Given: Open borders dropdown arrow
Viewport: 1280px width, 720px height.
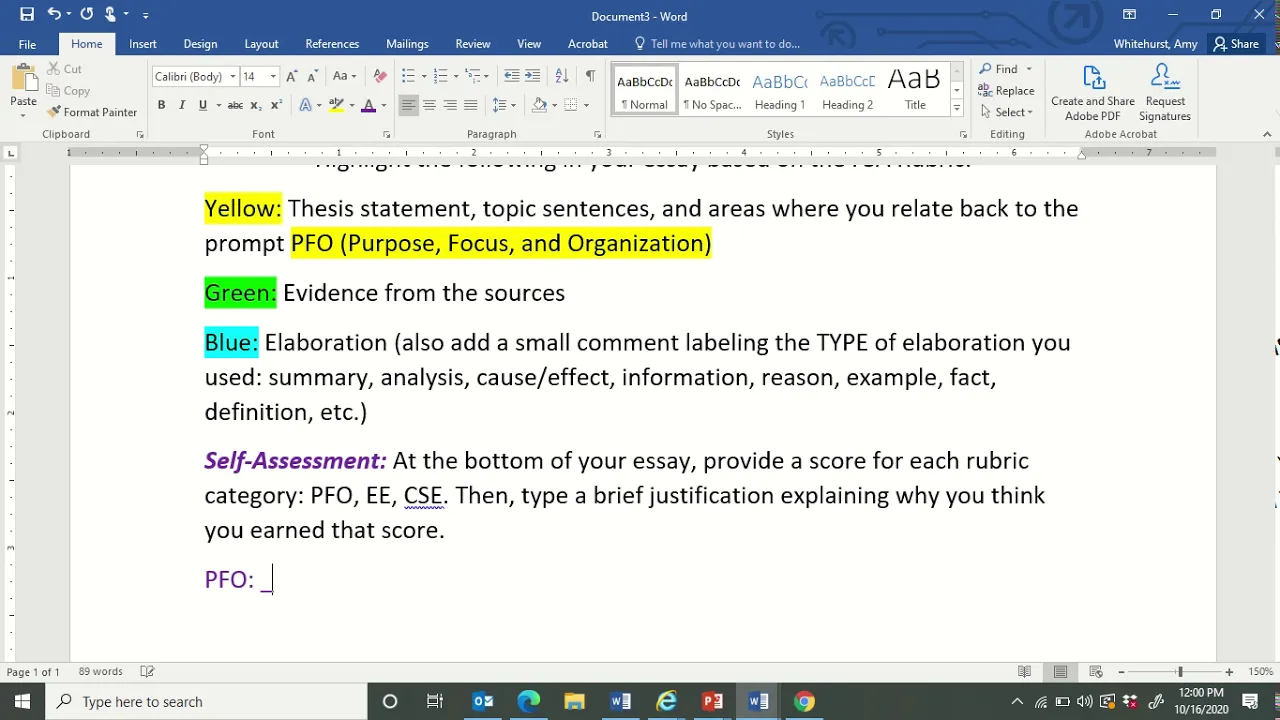Looking at the screenshot, I should click(x=586, y=105).
